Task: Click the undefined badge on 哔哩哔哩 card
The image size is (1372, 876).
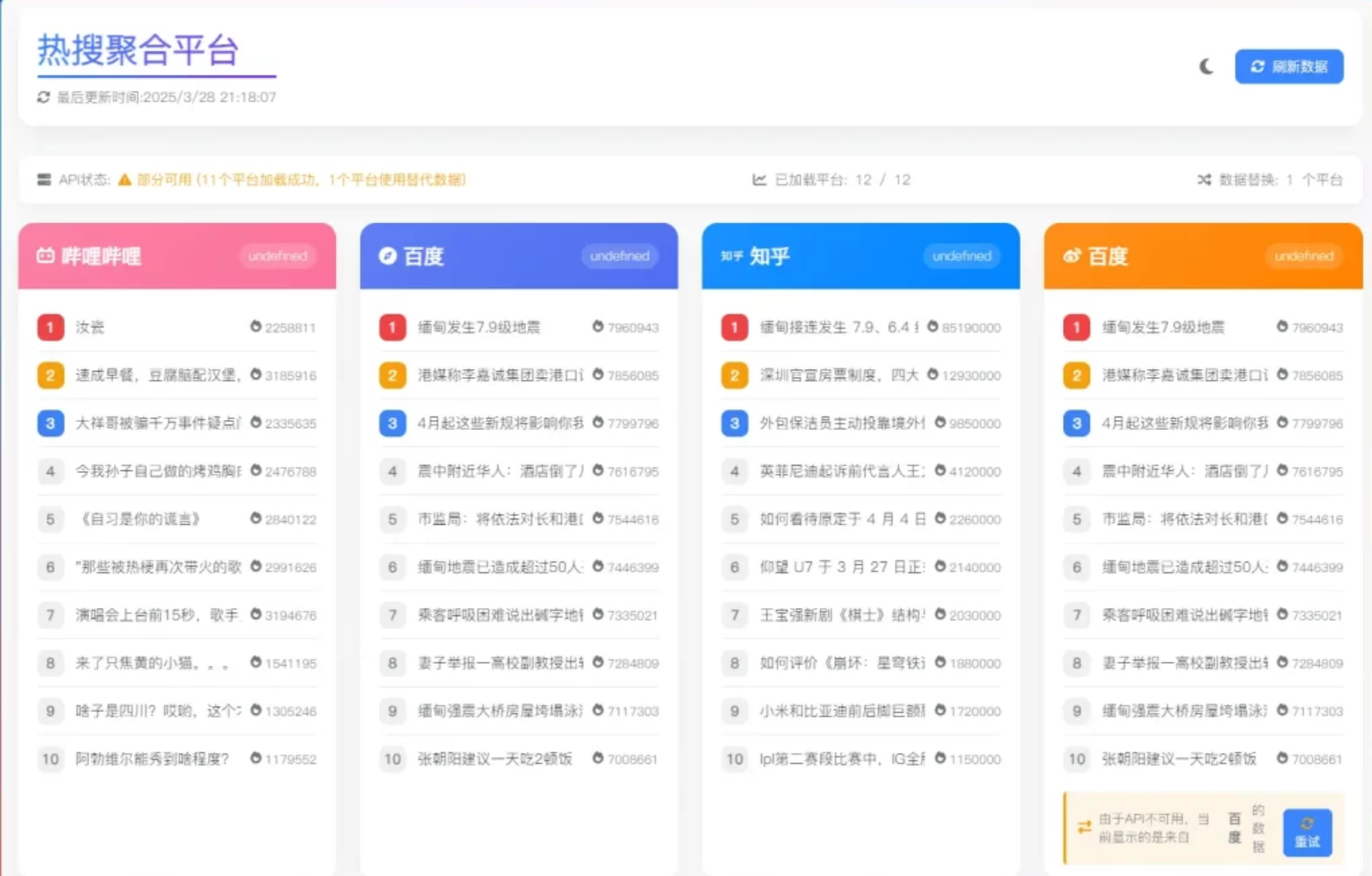Action: [278, 256]
